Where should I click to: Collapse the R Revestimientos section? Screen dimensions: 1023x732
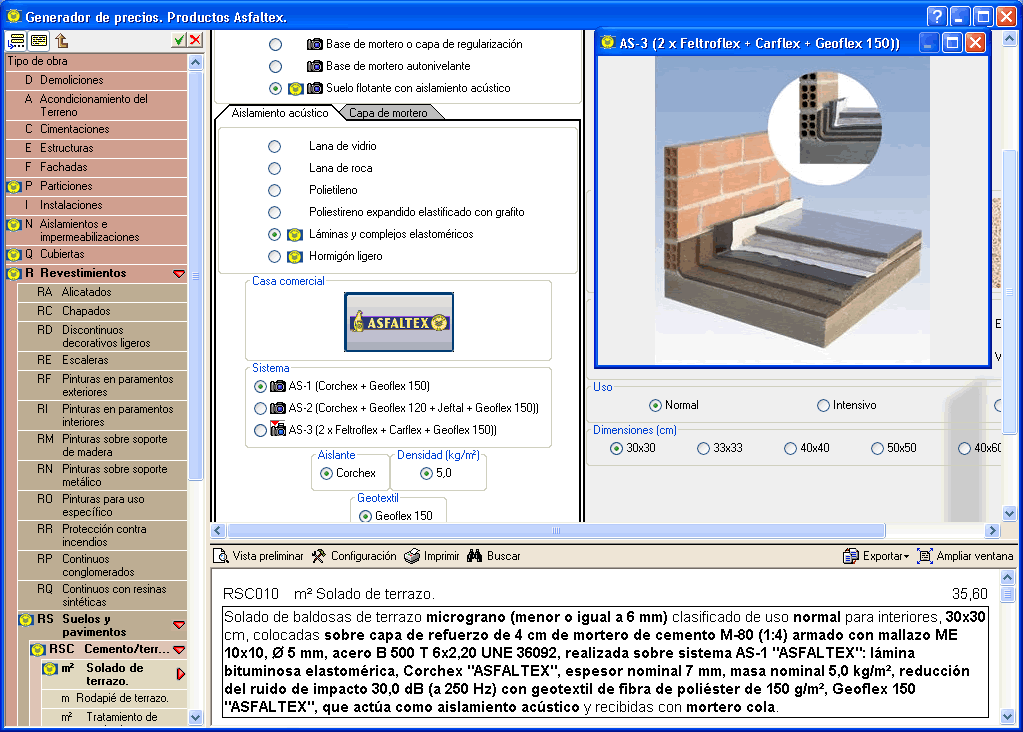pyautogui.click(x=179, y=274)
